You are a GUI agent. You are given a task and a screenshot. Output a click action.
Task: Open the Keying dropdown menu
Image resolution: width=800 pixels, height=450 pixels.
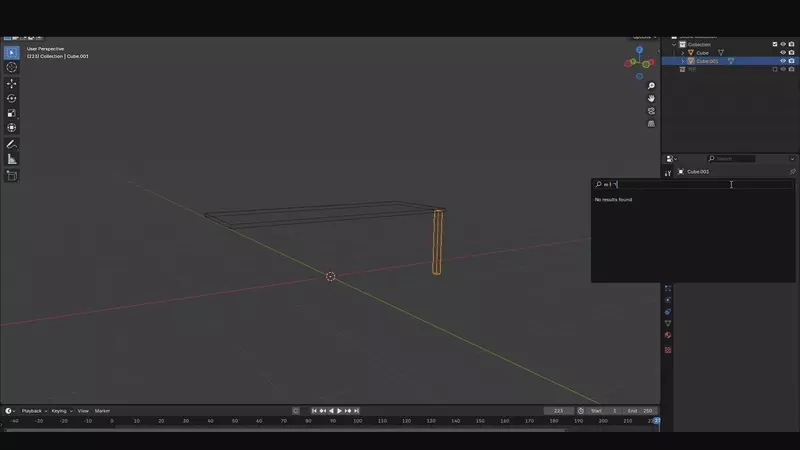click(62, 411)
